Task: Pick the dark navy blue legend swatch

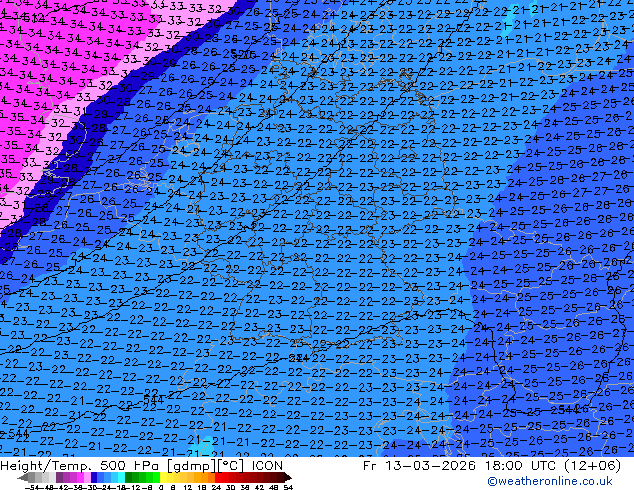Action: pos(94,477)
